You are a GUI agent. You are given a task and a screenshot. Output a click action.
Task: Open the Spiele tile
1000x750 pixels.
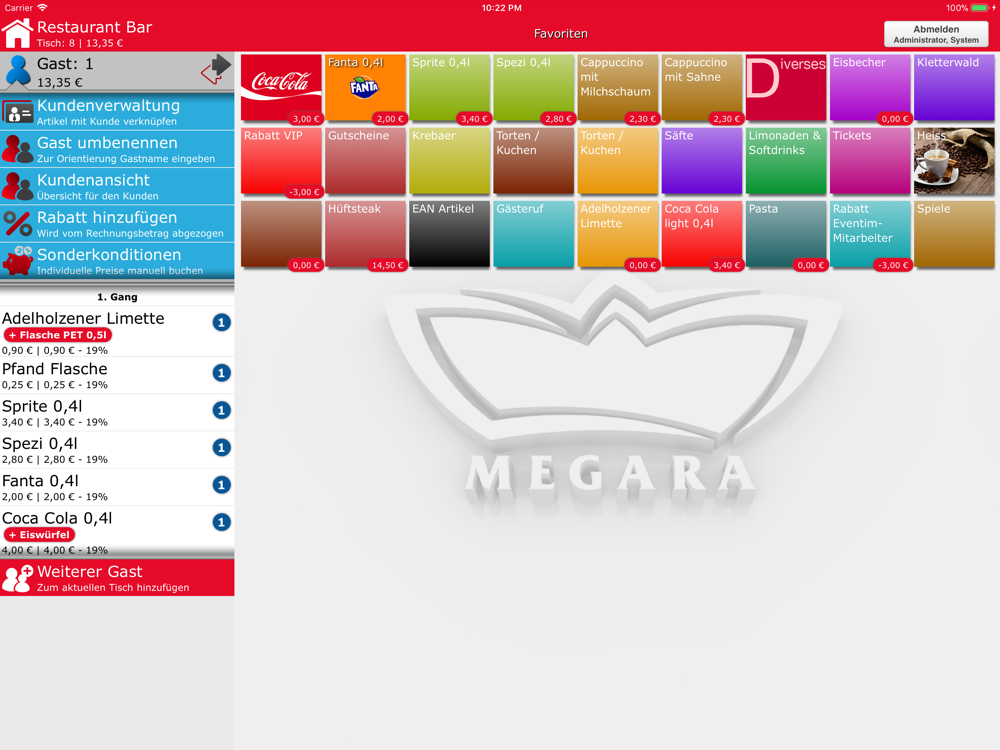click(x=954, y=234)
